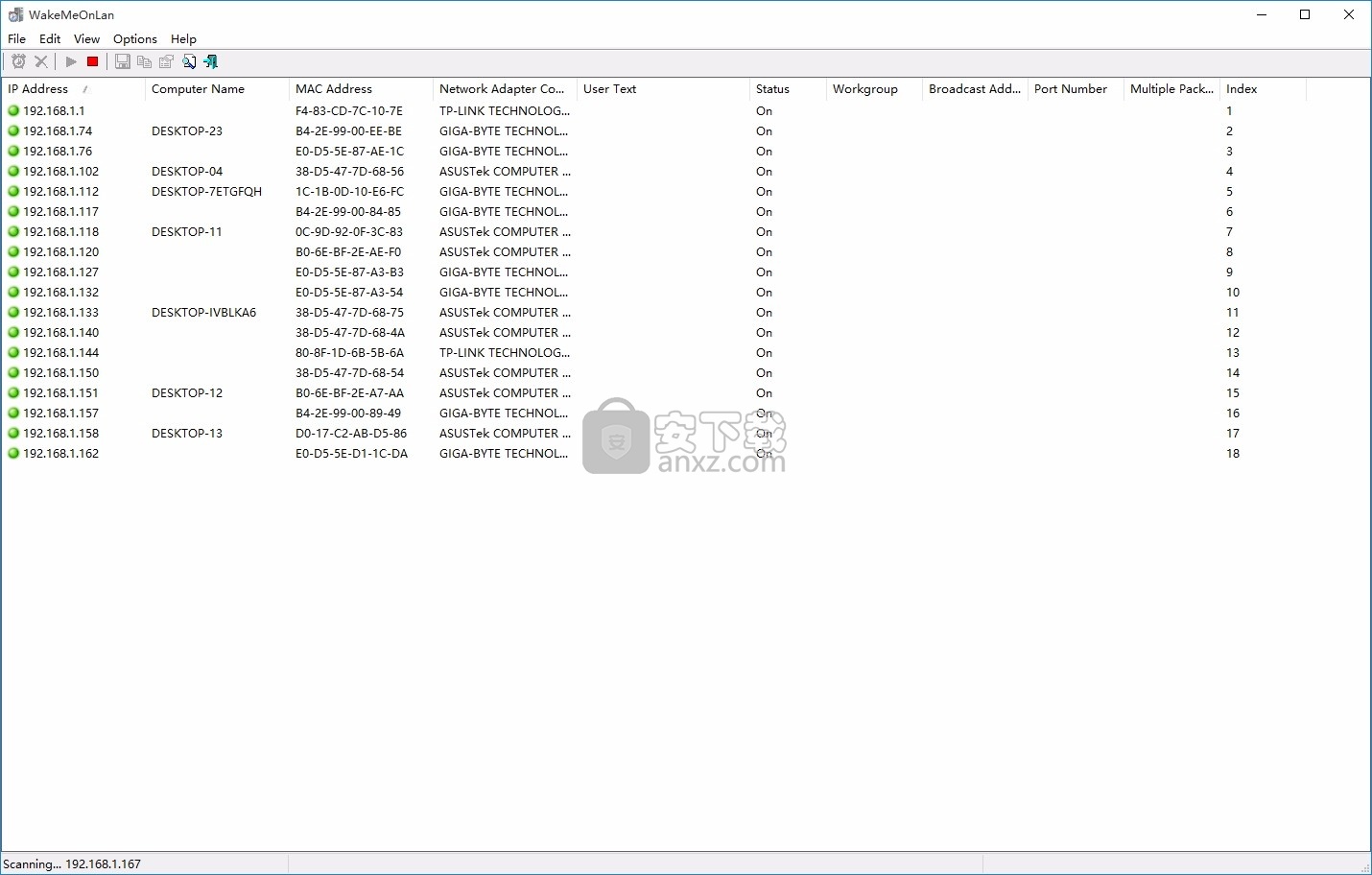Select the 192.168.1.117 row

point(653,211)
